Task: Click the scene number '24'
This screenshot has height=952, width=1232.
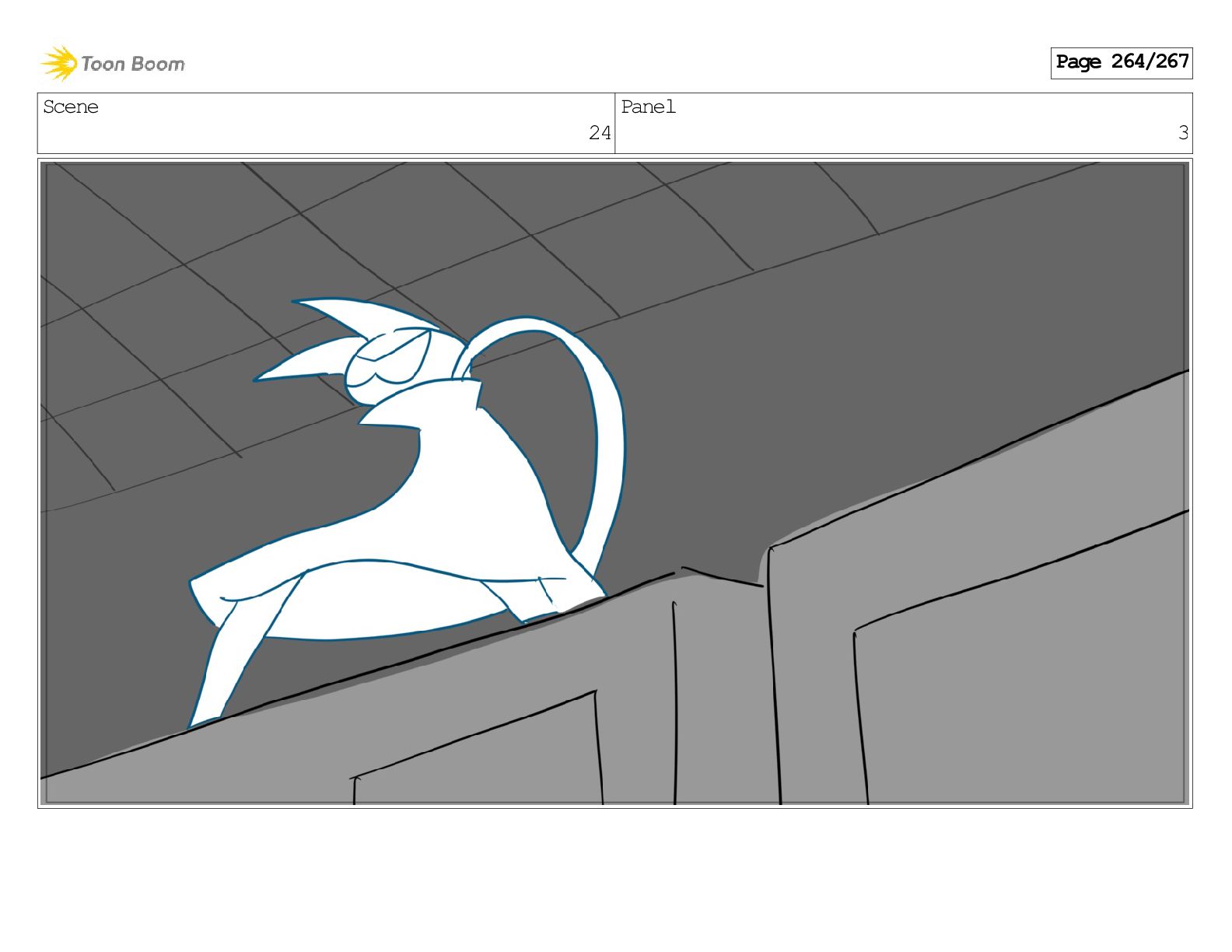Action: click(x=600, y=133)
